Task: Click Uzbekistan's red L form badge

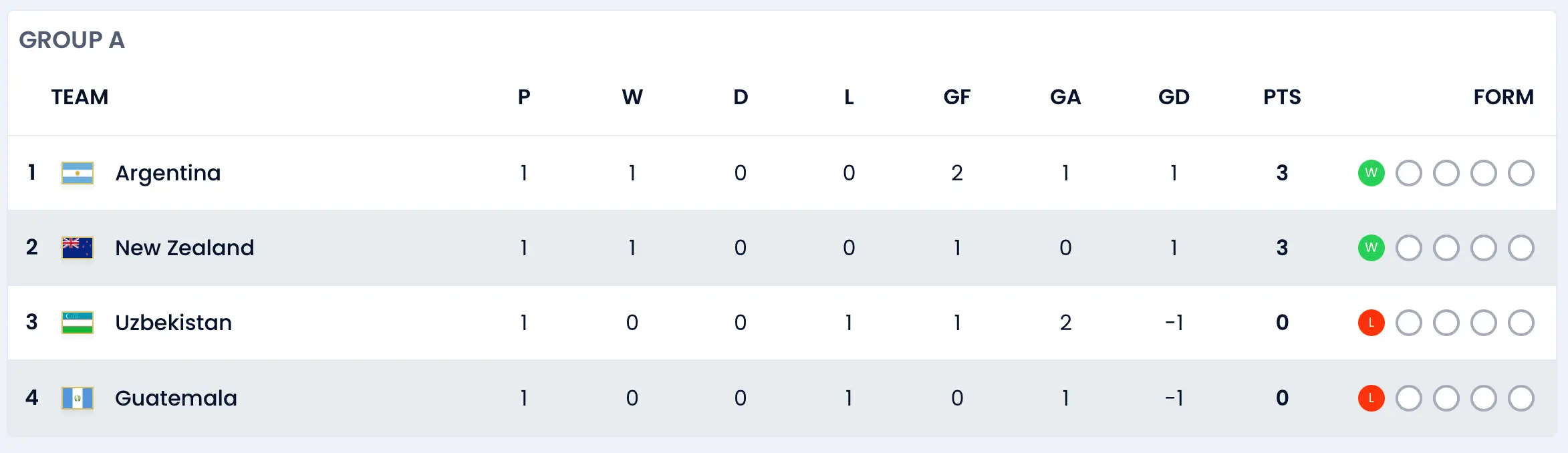Action: pyautogui.click(x=1371, y=323)
